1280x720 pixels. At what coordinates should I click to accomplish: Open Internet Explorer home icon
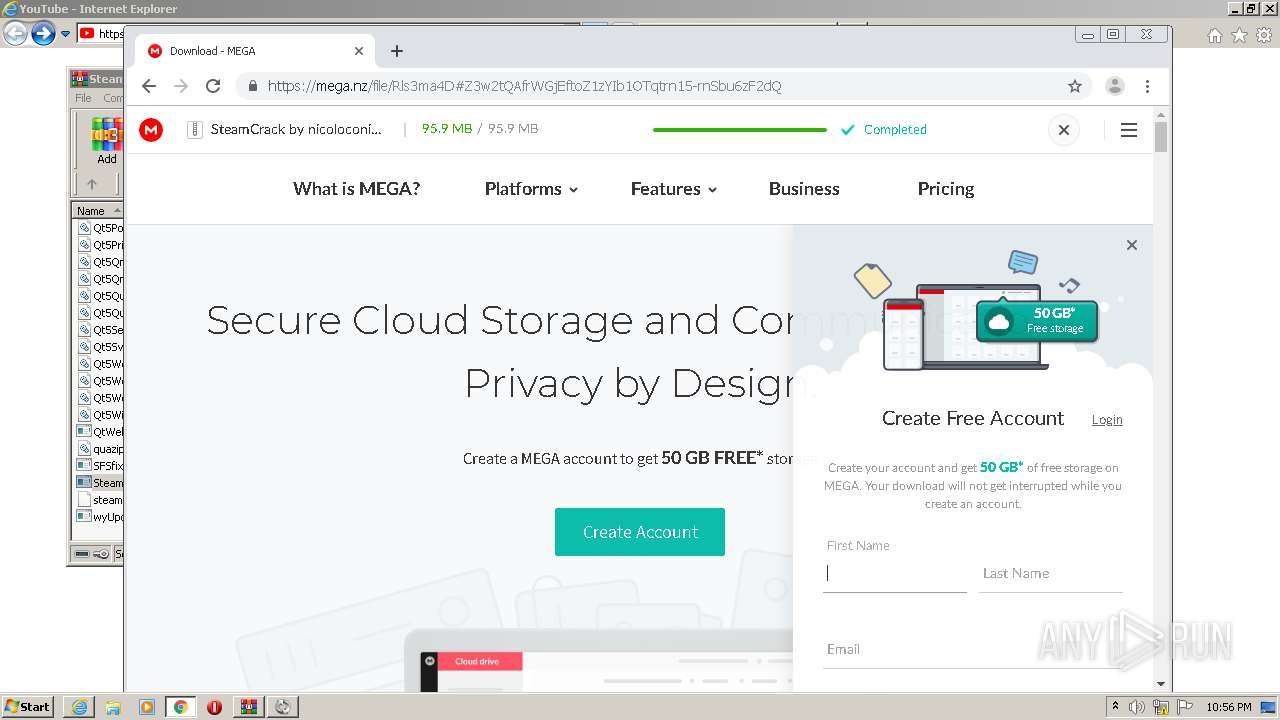pyautogui.click(x=1215, y=35)
